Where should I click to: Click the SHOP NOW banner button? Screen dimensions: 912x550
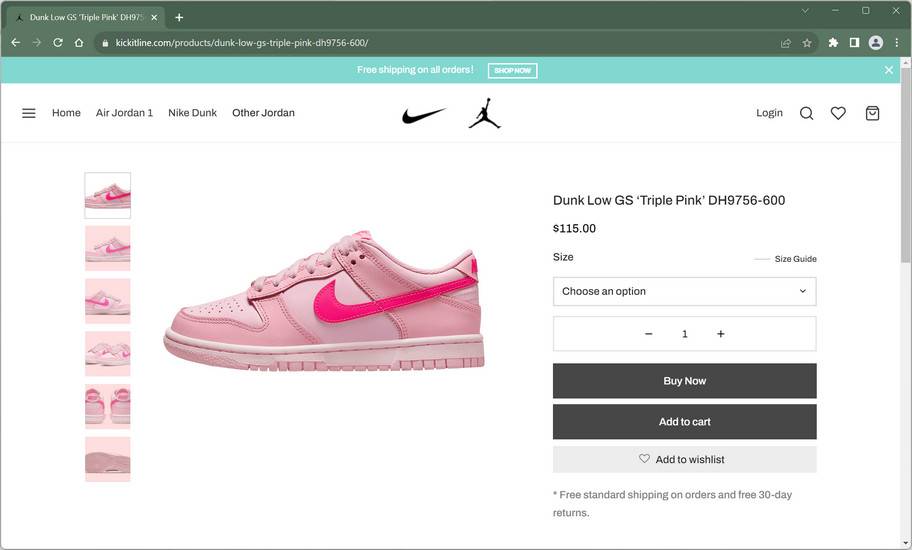[x=512, y=70]
